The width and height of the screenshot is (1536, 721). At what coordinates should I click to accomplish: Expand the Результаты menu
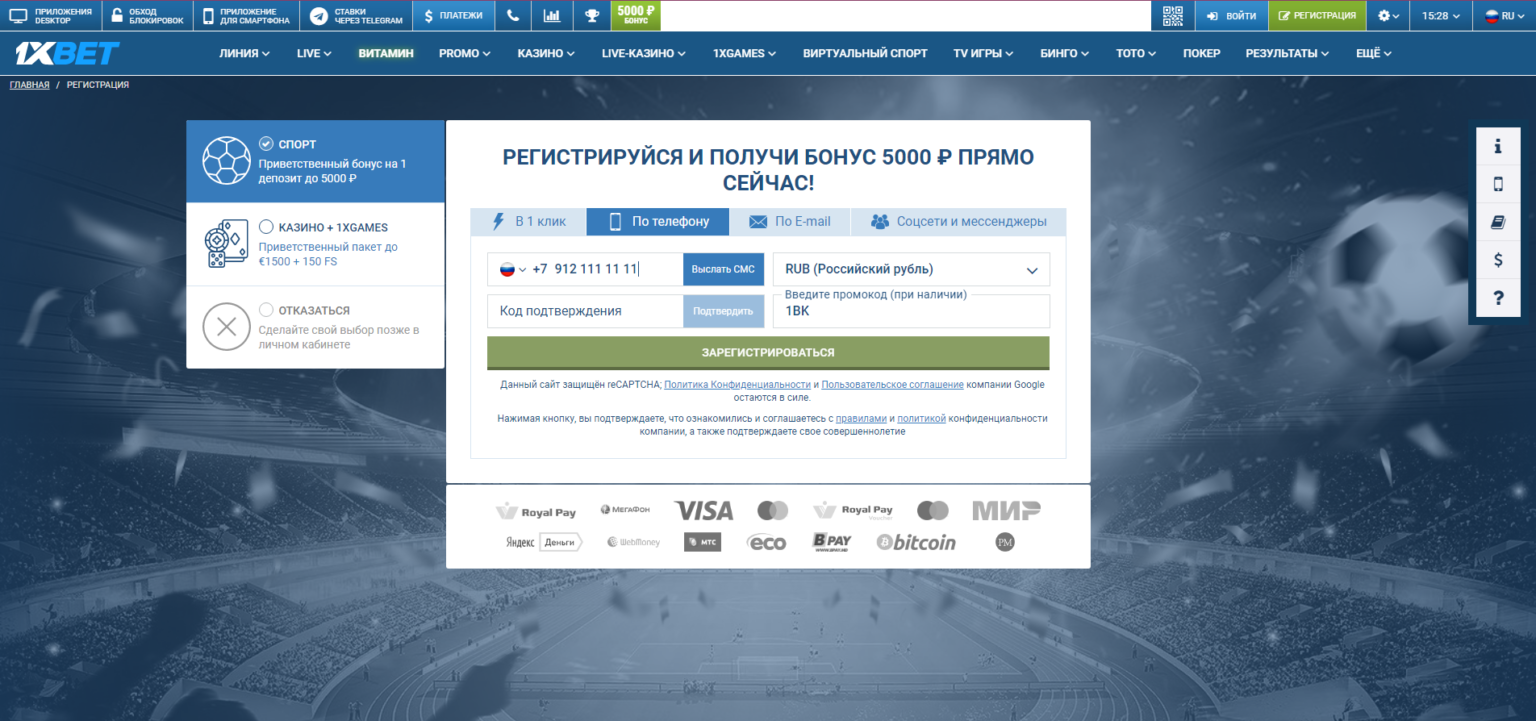(x=1287, y=53)
